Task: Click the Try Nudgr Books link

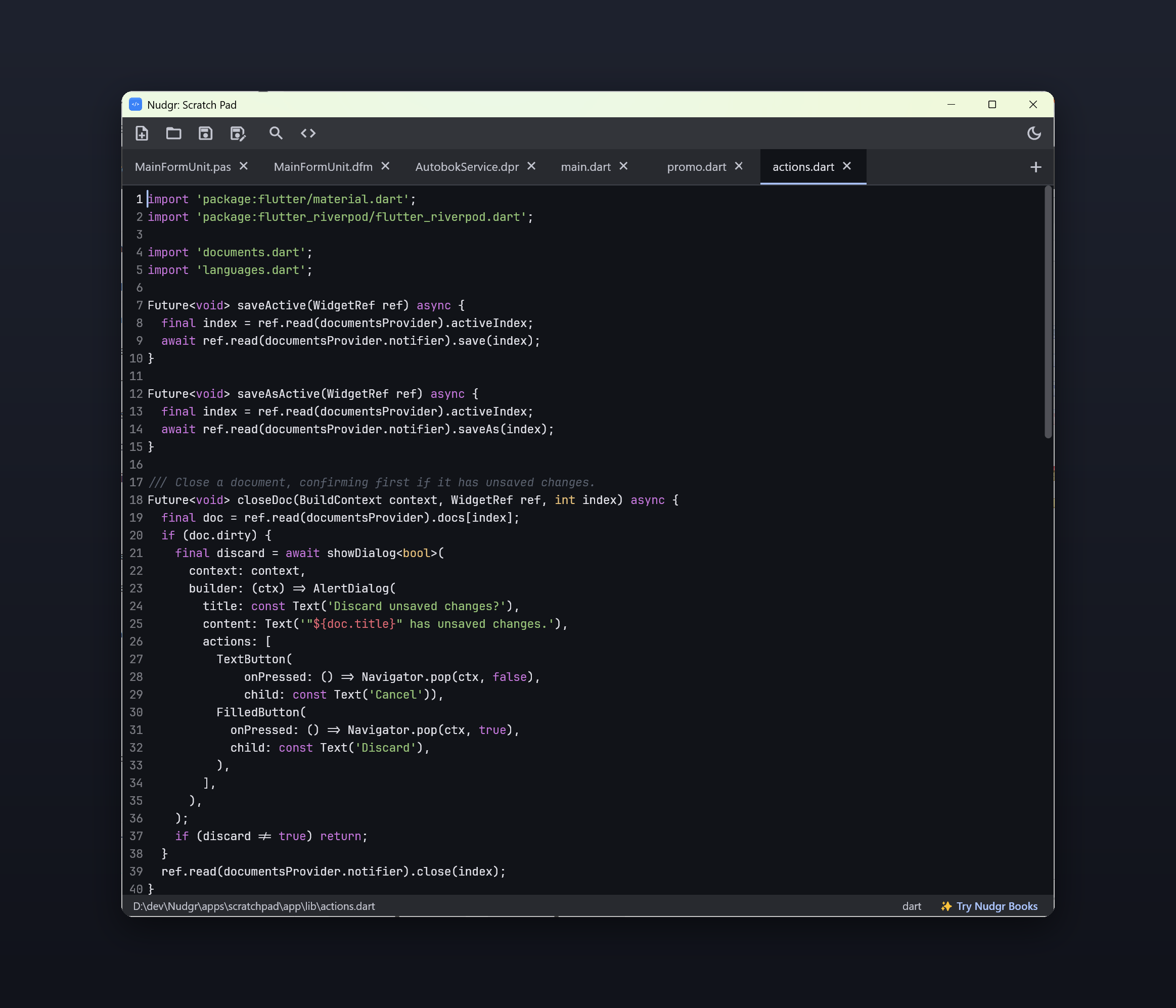Action: pyautogui.click(x=989, y=906)
